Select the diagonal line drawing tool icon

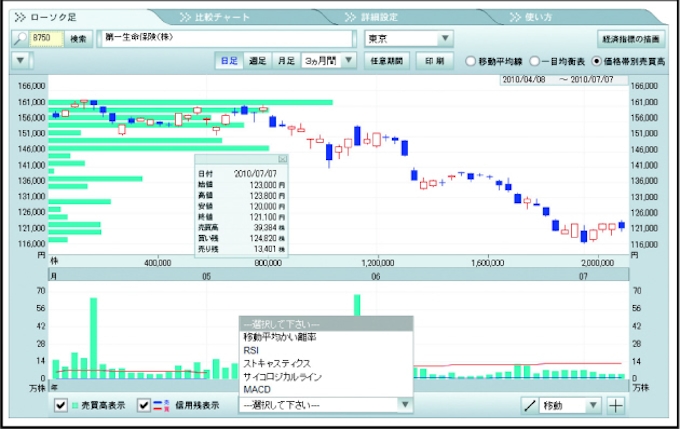click(x=529, y=405)
